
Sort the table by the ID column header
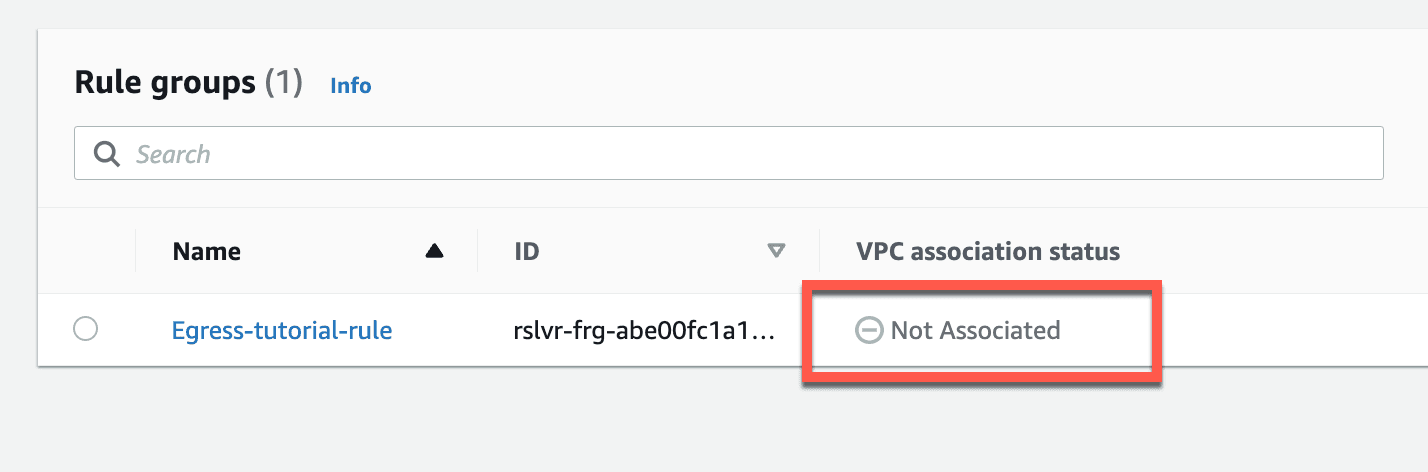(x=527, y=251)
